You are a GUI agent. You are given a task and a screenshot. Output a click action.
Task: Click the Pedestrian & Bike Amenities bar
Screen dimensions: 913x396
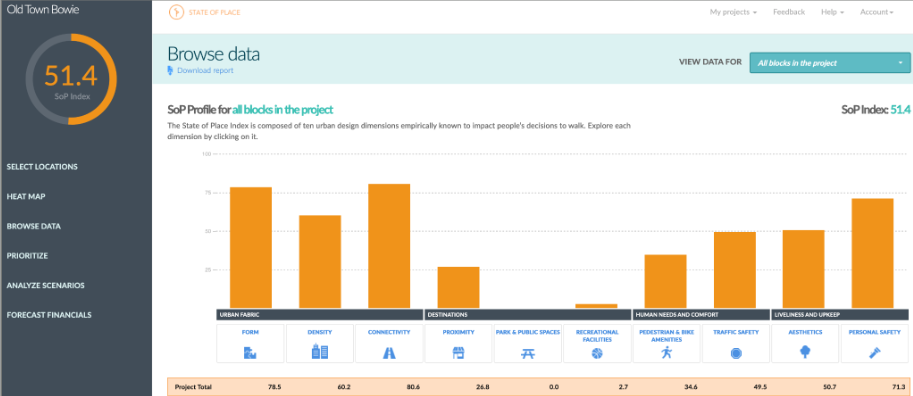[666, 281]
